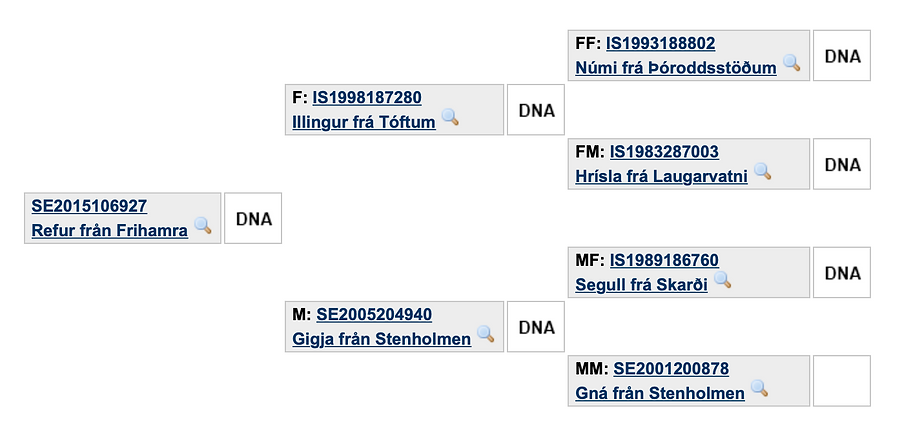
Task: Open mother ID link SE2005204940
Action: [x=374, y=314]
